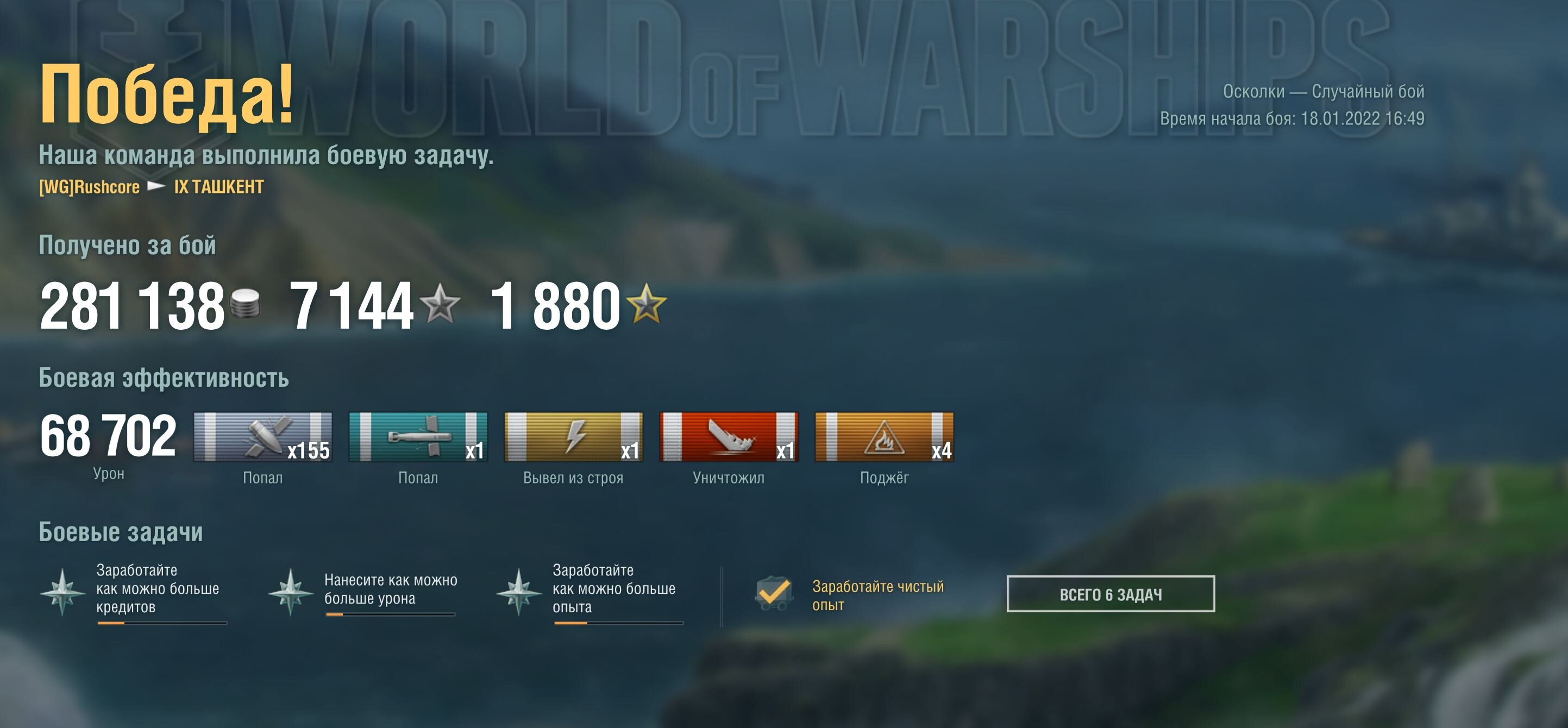This screenshot has height=728, width=1568.
Task: Click the silver credits coin icon
Action: tap(244, 303)
